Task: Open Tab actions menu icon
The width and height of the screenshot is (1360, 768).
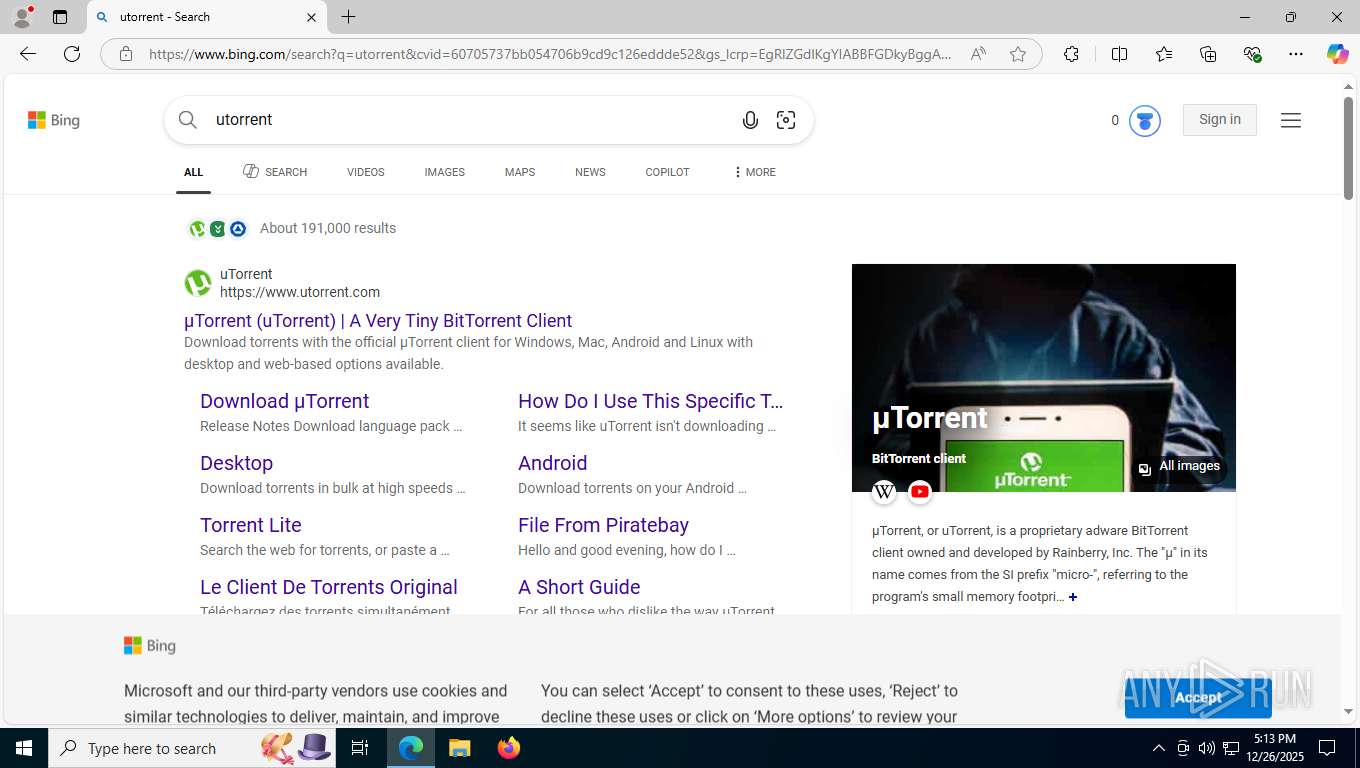Action: tap(60, 17)
